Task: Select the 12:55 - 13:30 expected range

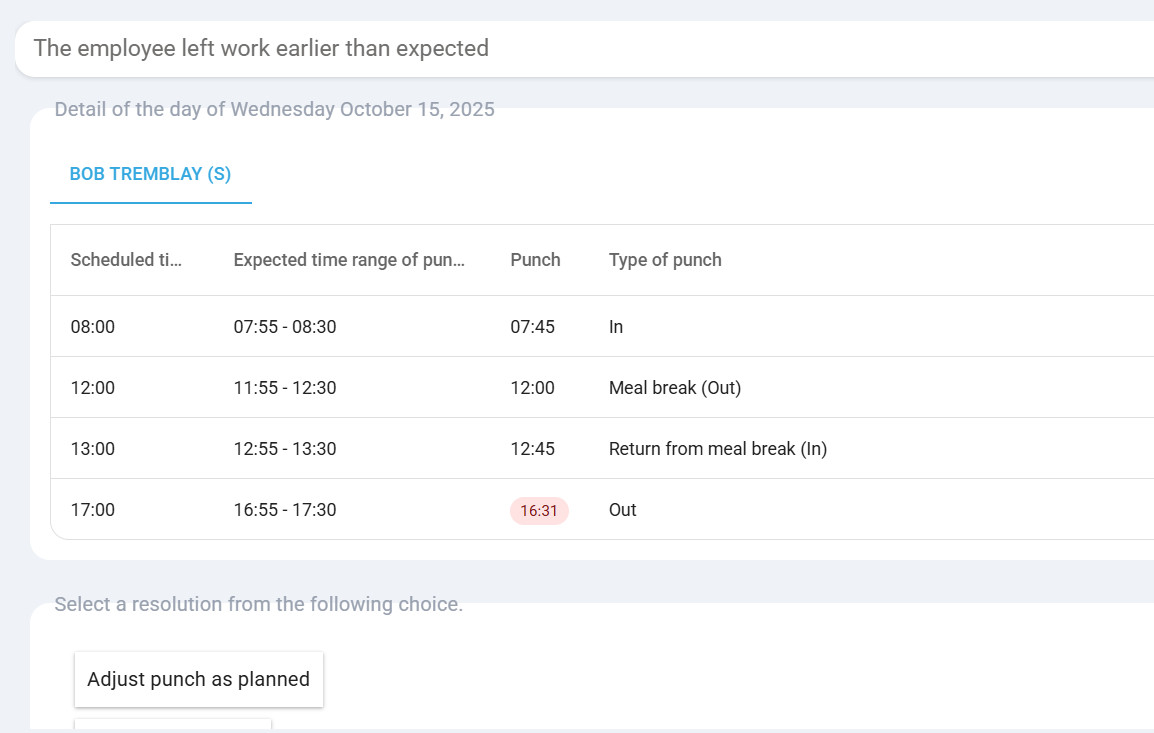Action: (285, 449)
